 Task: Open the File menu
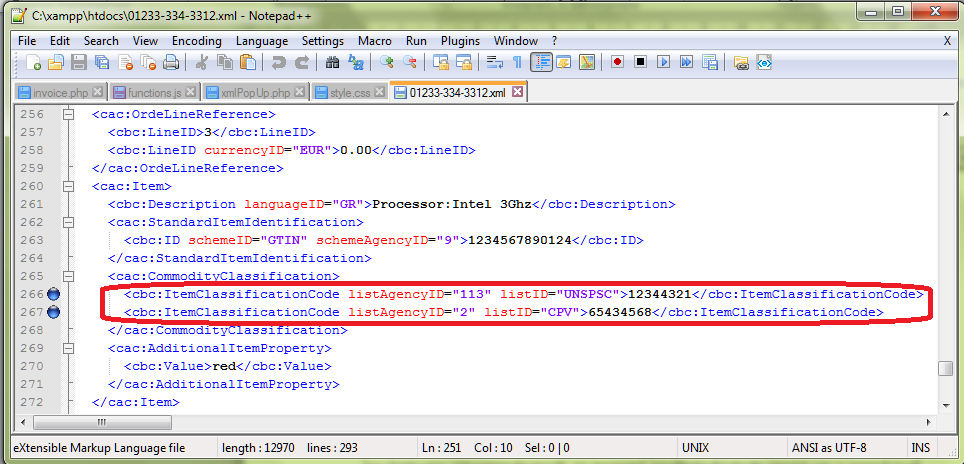tap(27, 41)
